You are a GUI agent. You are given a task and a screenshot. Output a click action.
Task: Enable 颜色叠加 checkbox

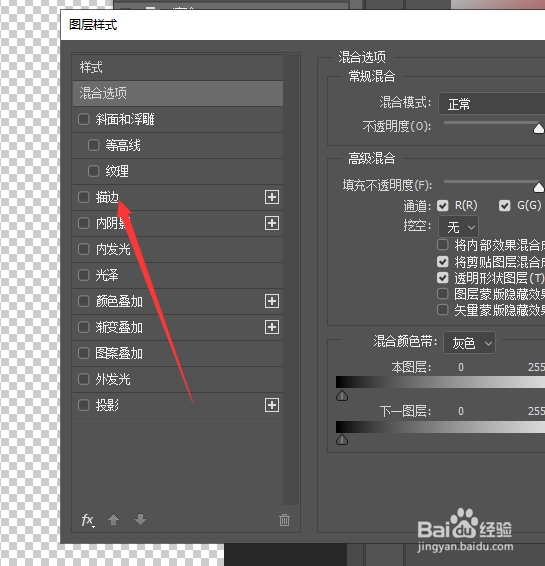tap(83, 301)
